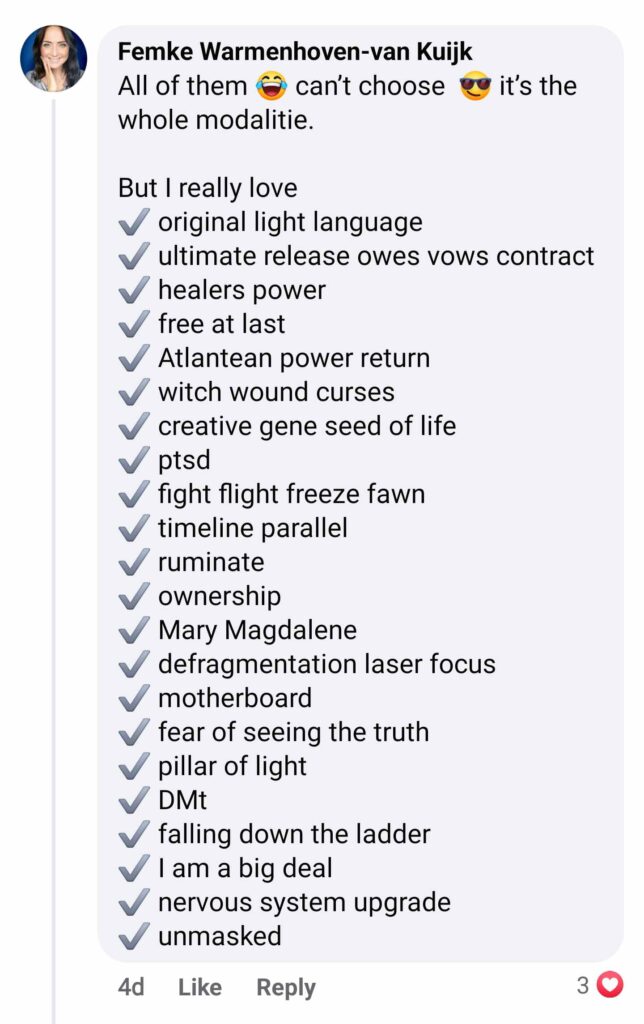Viewport: 644px width, 1024px height.
Task: Click the laughing-crying emoji
Action: (x=271, y=86)
